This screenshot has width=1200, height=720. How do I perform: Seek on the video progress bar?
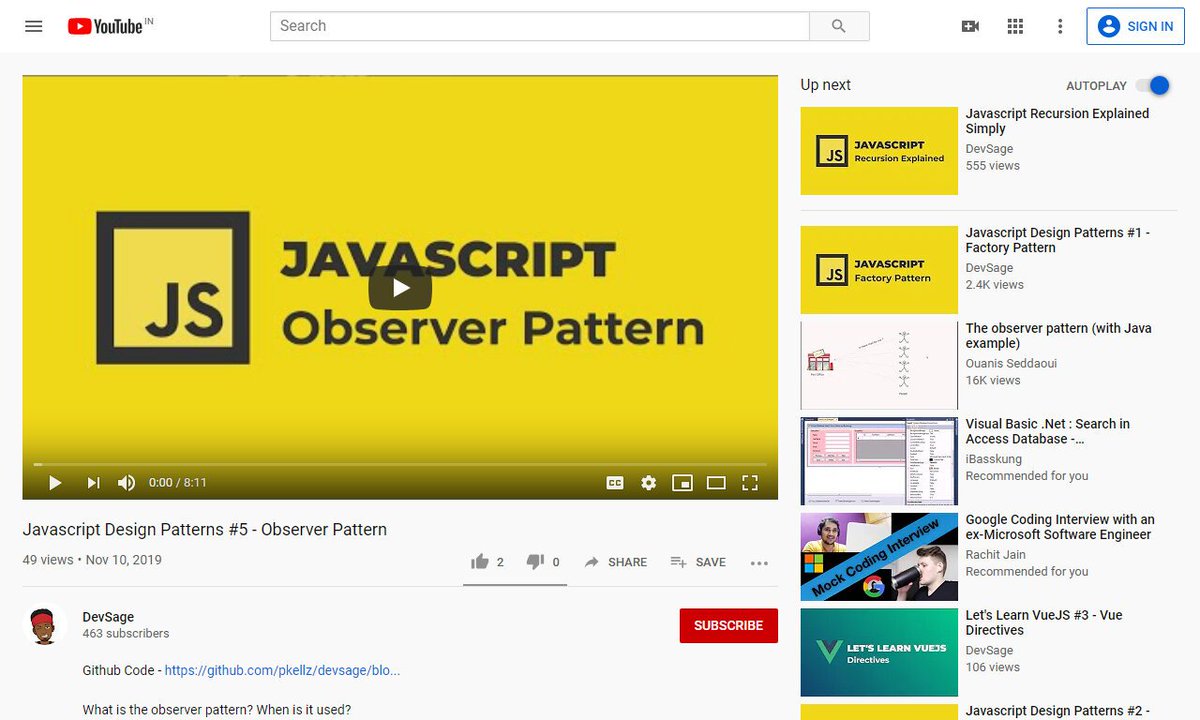(x=400, y=464)
